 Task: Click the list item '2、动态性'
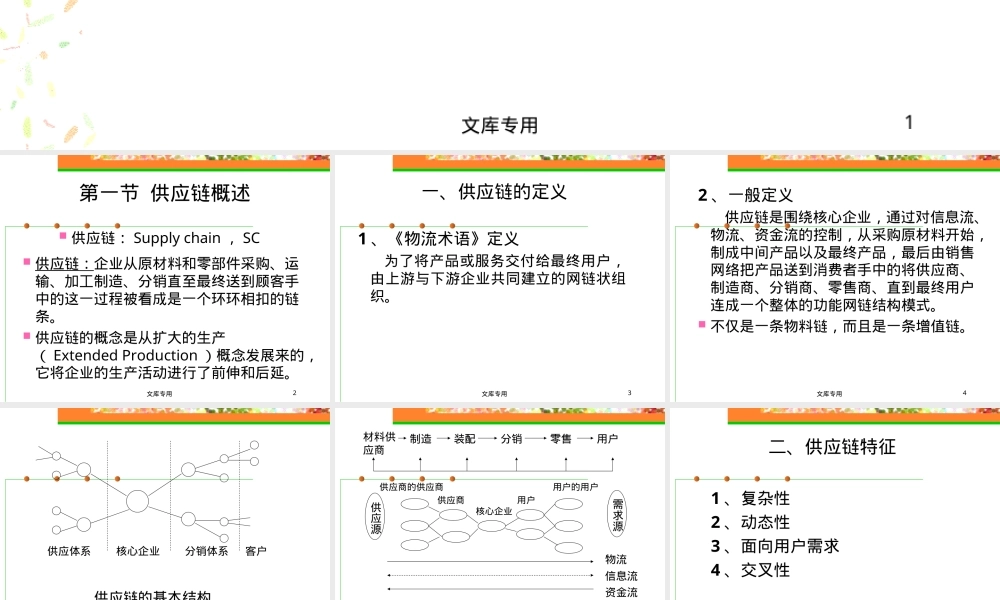click(x=750, y=523)
